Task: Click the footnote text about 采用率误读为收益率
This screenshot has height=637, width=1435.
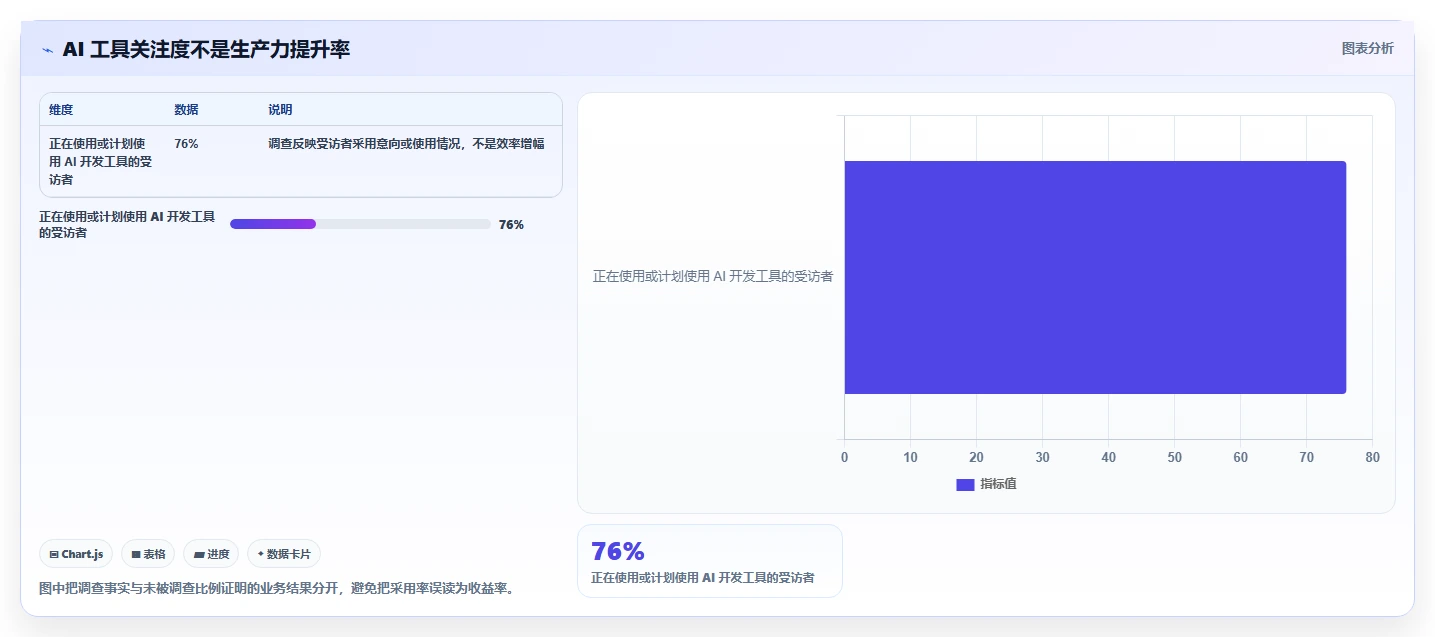Action: click(x=278, y=588)
